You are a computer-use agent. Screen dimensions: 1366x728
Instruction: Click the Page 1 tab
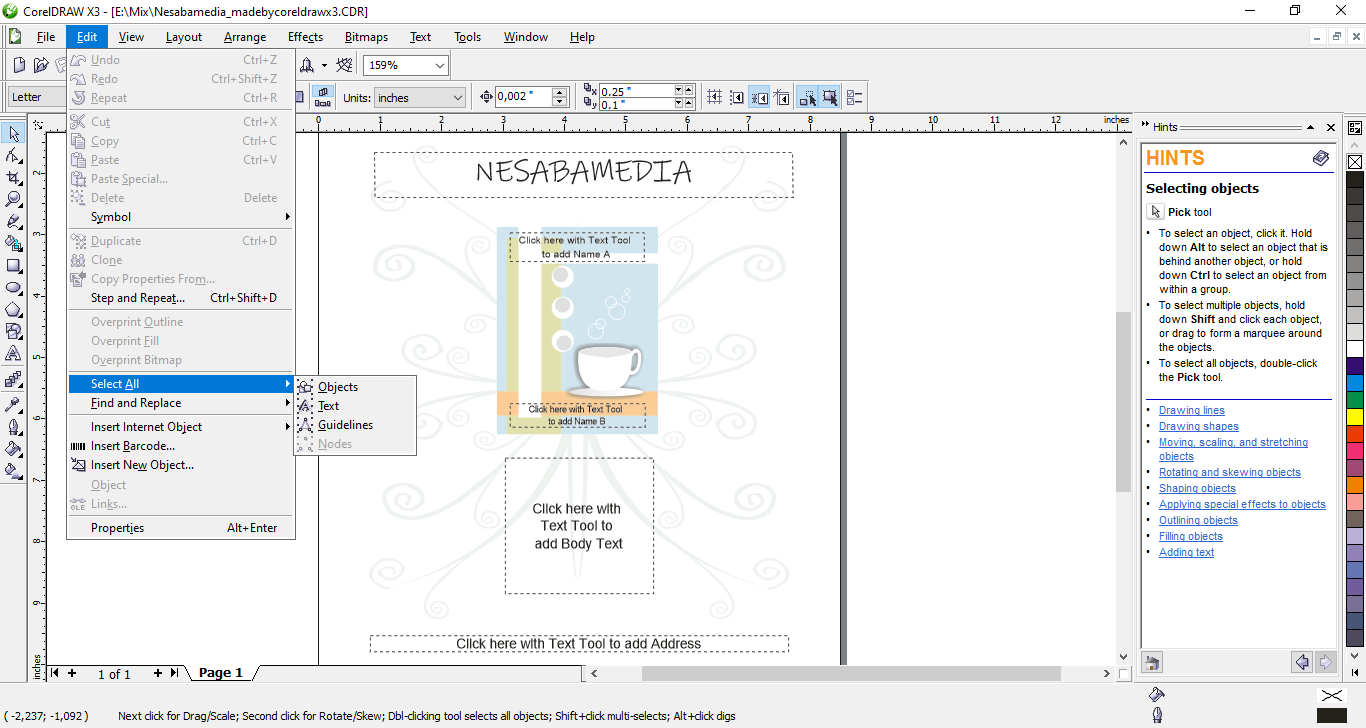(221, 673)
